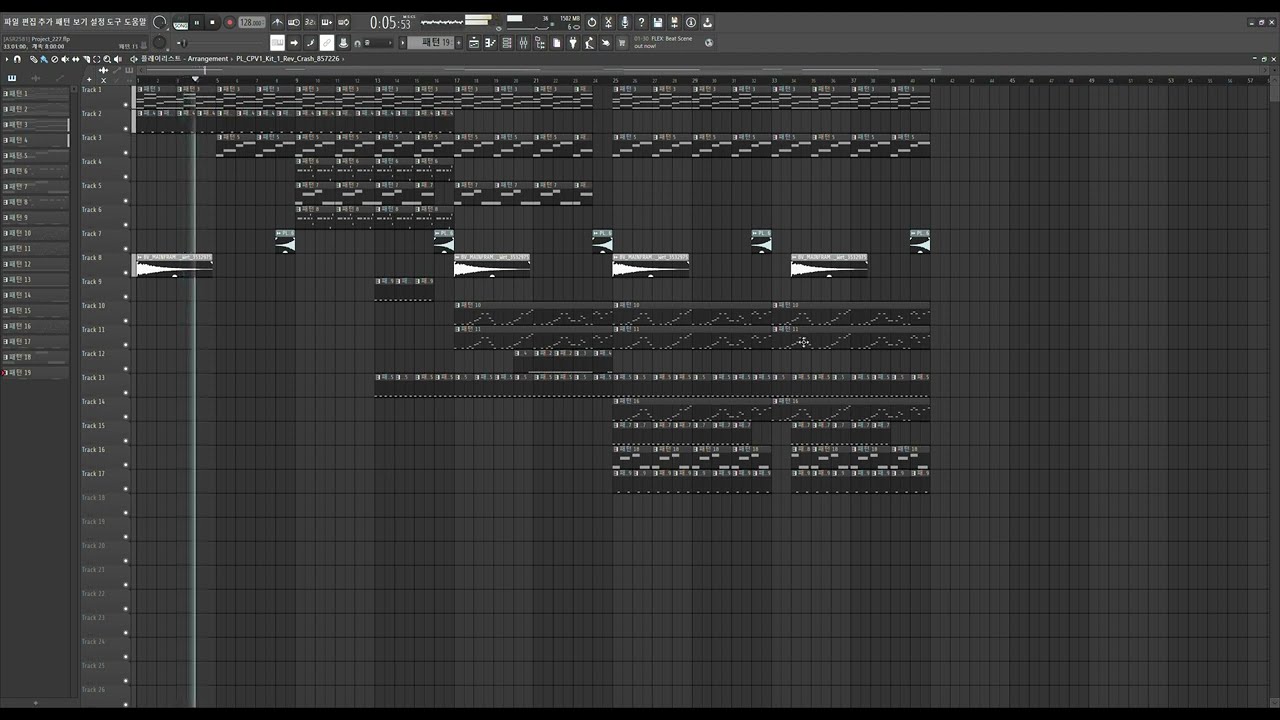Click the 0:05:53 time display
The width and height of the screenshot is (1280, 720).
tap(391, 22)
